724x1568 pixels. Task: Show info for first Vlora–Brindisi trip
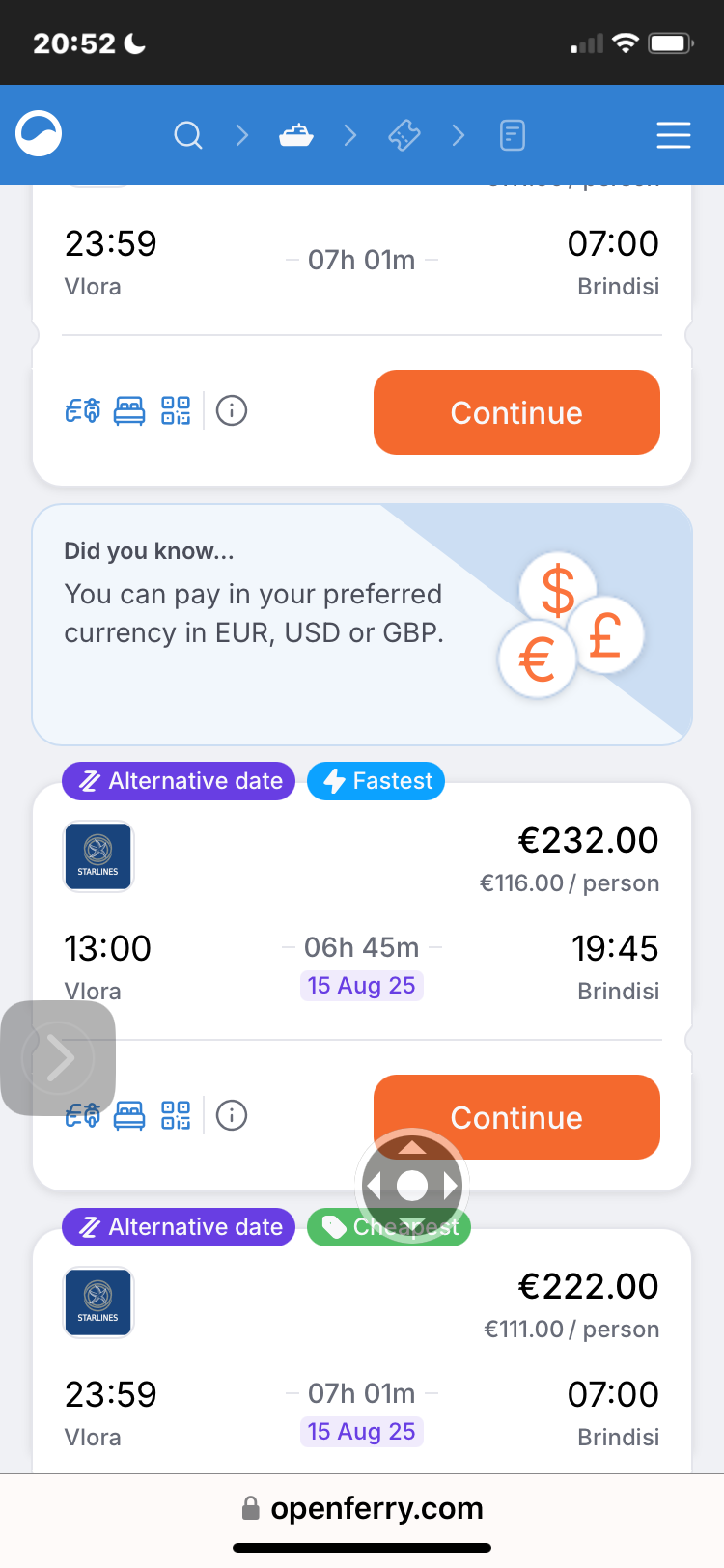(232, 411)
